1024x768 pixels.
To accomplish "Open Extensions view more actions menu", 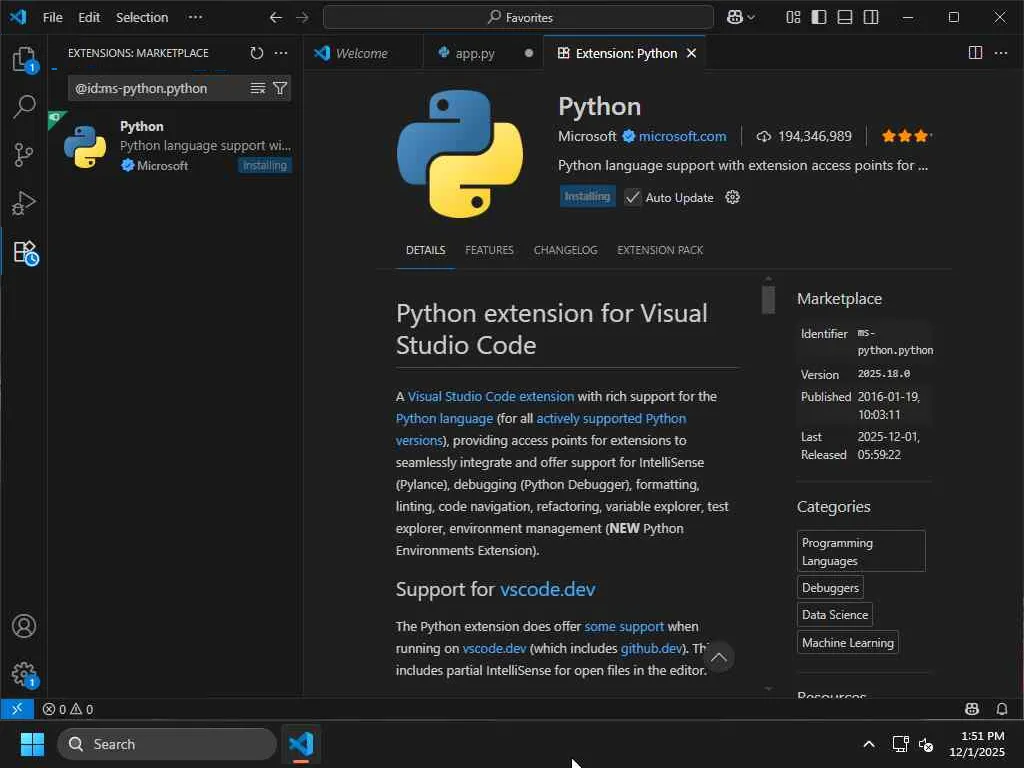I will coord(281,53).
